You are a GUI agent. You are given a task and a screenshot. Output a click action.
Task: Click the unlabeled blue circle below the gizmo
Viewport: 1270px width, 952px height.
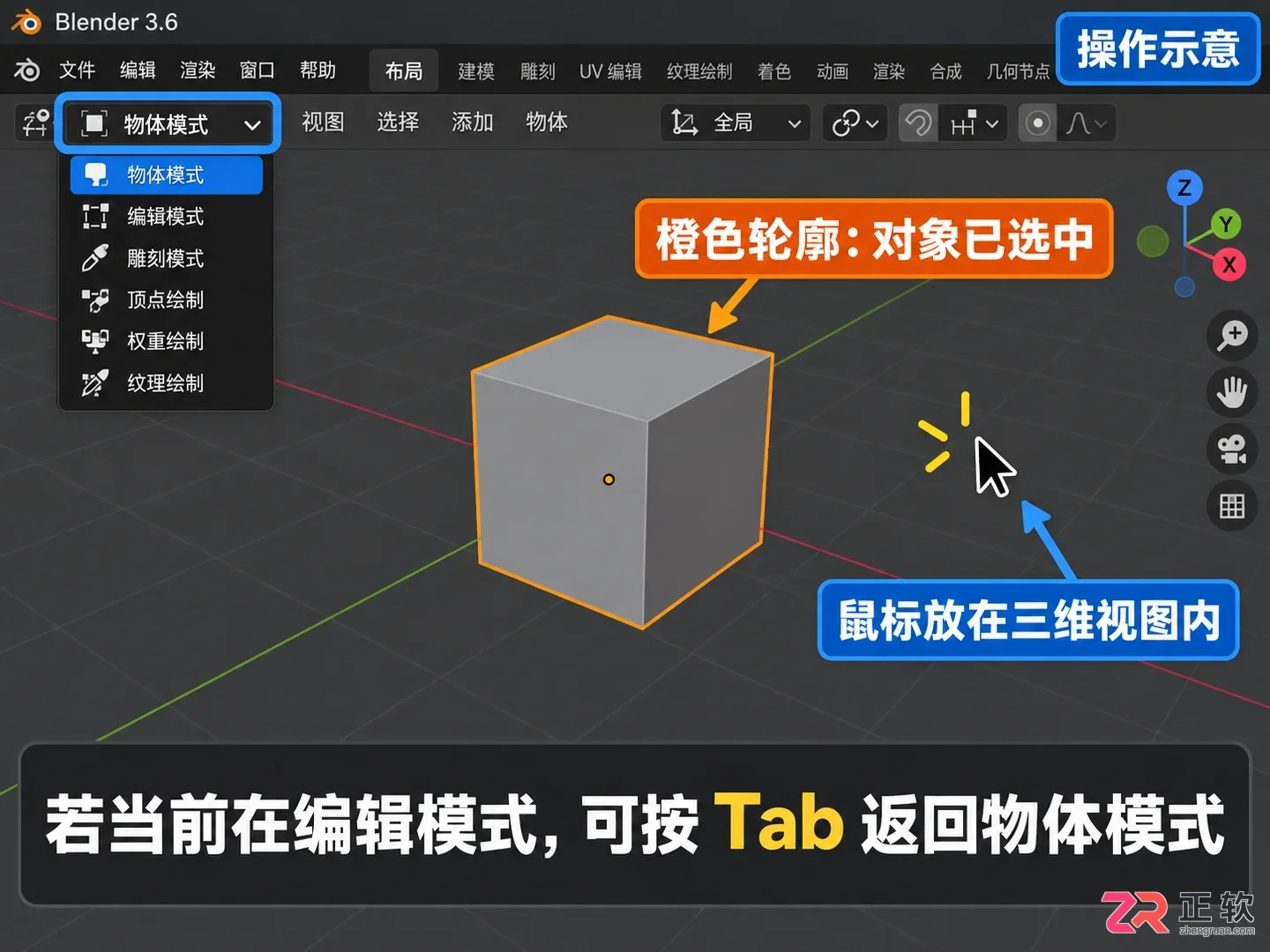(1184, 287)
